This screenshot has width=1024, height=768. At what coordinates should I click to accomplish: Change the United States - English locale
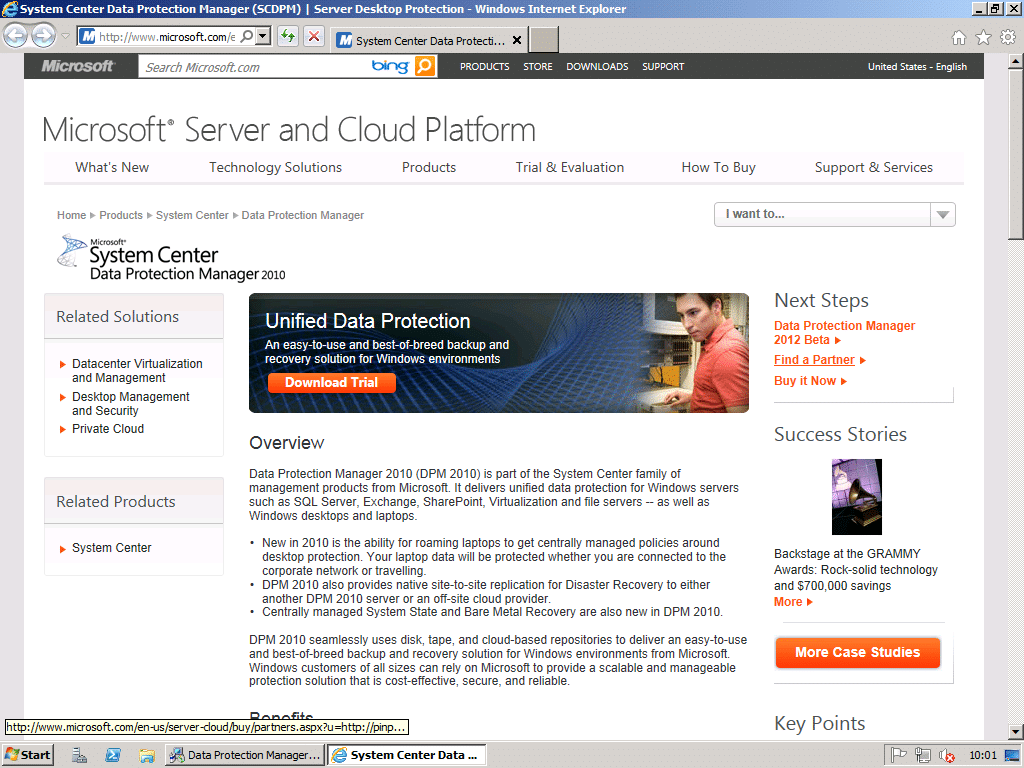pyautogui.click(x=917, y=67)
